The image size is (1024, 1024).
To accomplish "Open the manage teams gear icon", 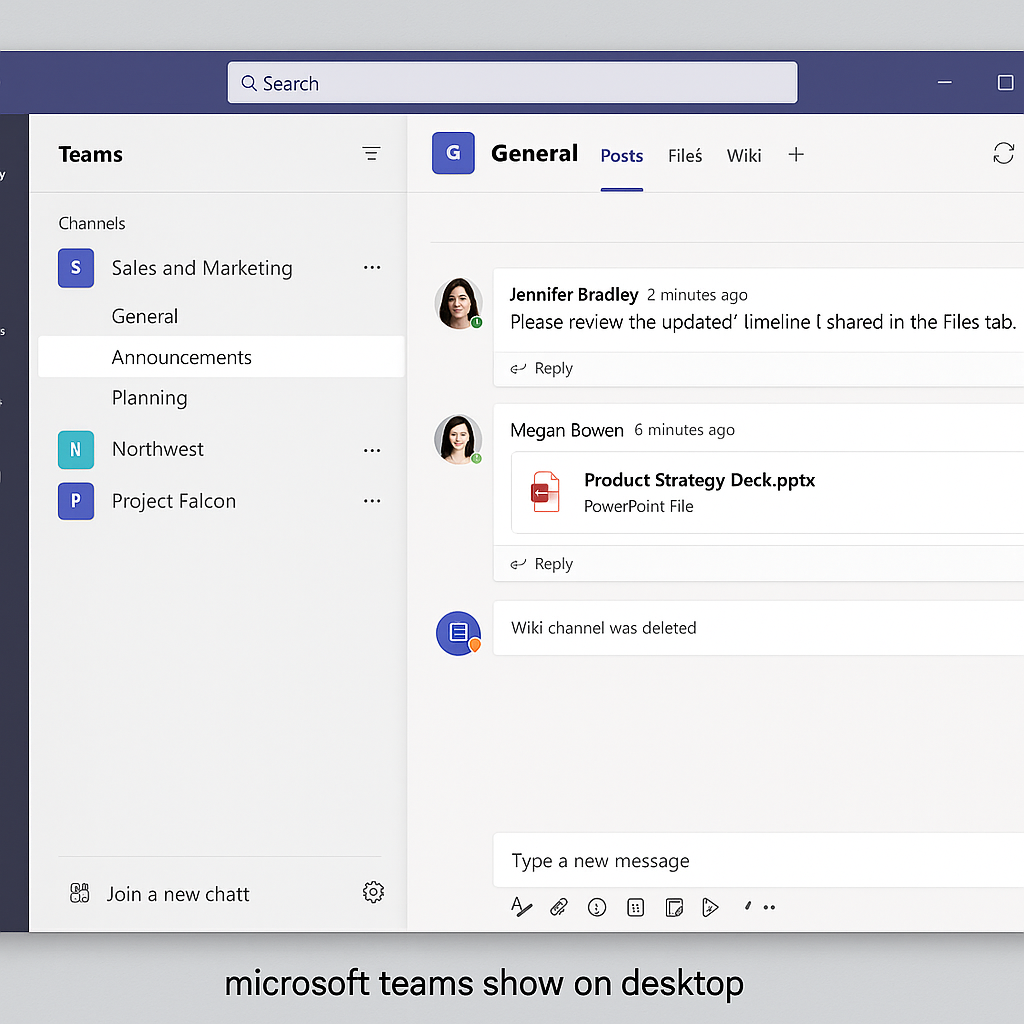I will [x=373, y=892].
